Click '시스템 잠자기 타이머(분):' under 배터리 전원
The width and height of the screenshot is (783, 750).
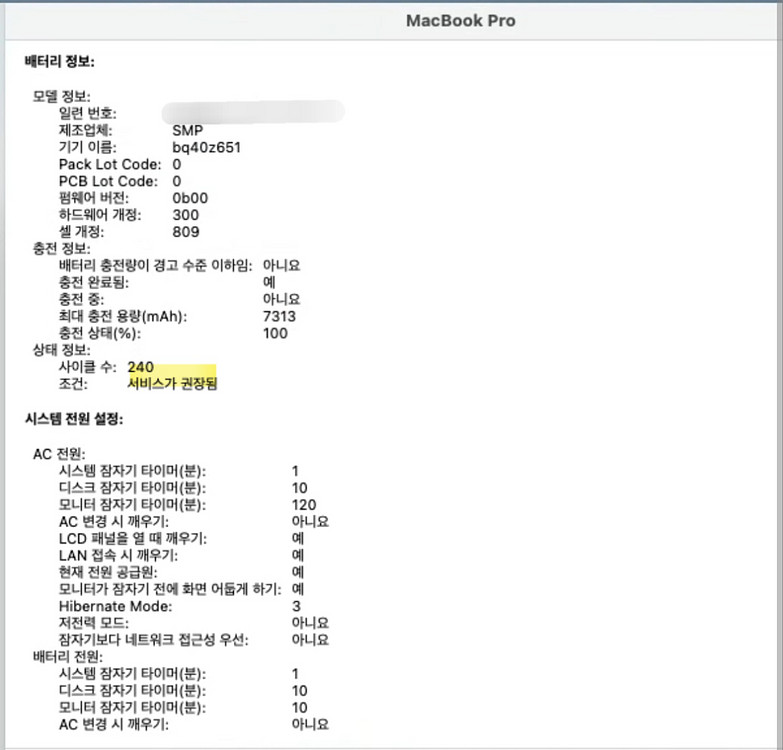132,674
